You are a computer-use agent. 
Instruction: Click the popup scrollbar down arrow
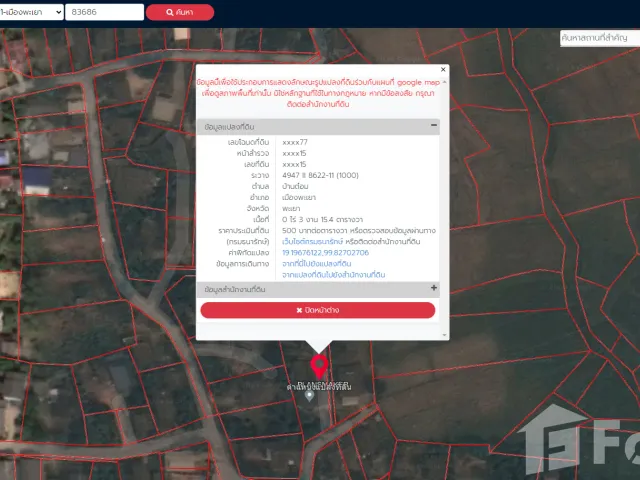tap(444, 336)
